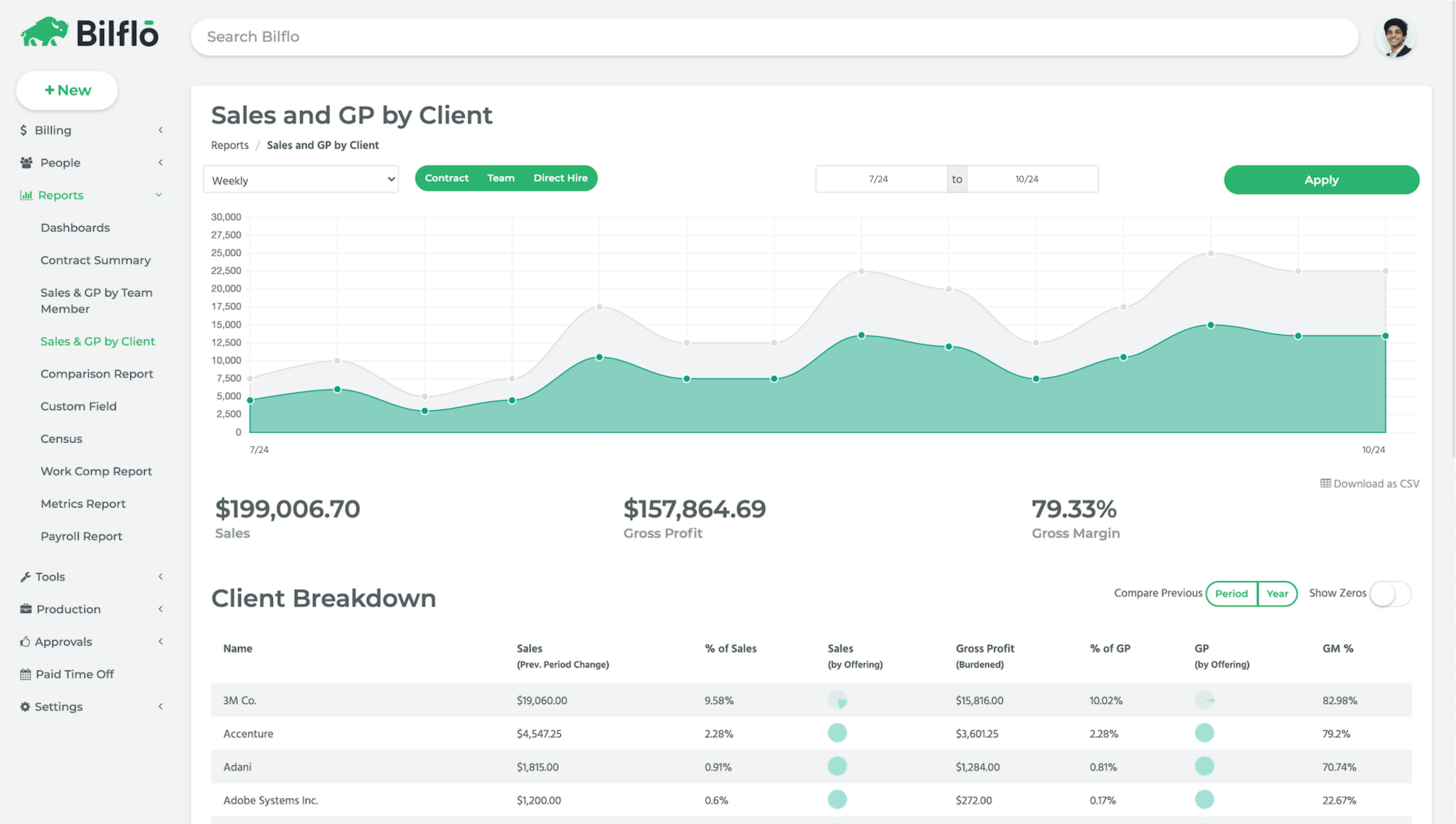
Task: Switch Compare Previous to Year
Action: coord(1278,594)
